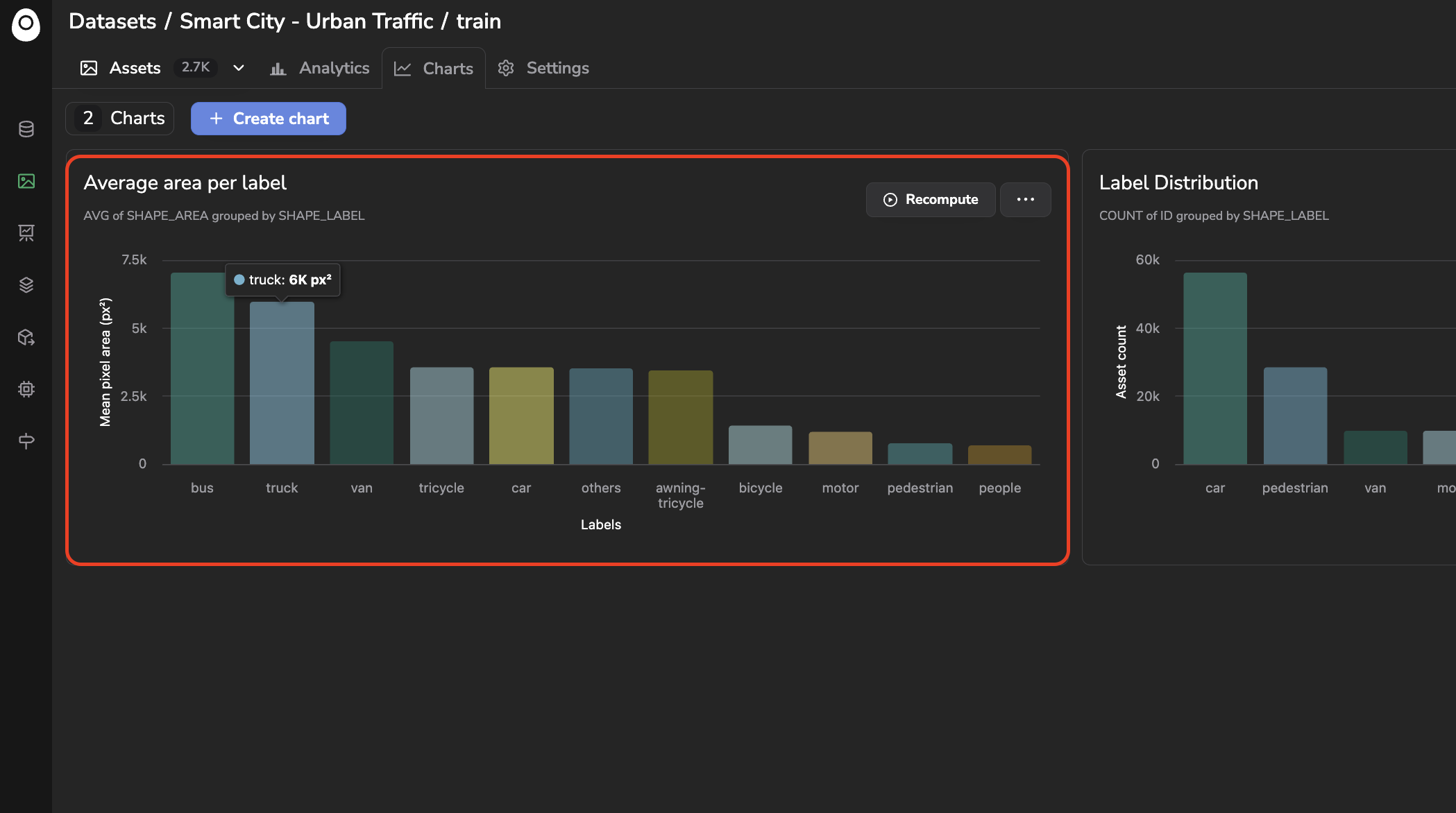Open the signpost icon in sidebar
1456x813 pixels.
coord(26,441)
